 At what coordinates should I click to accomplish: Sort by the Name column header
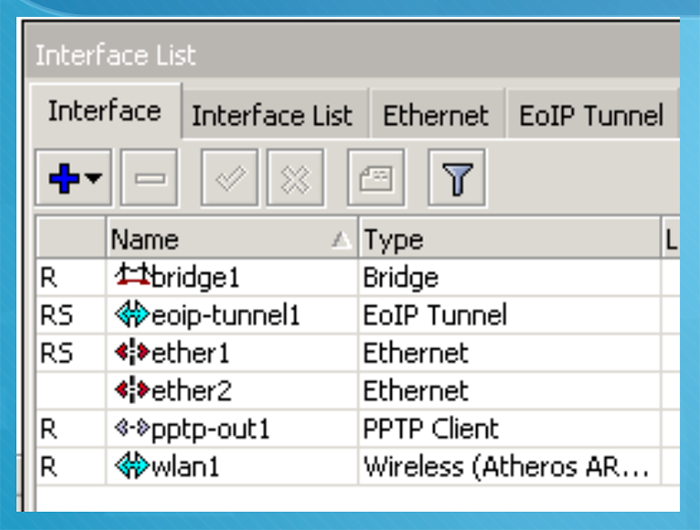point(232,239)
